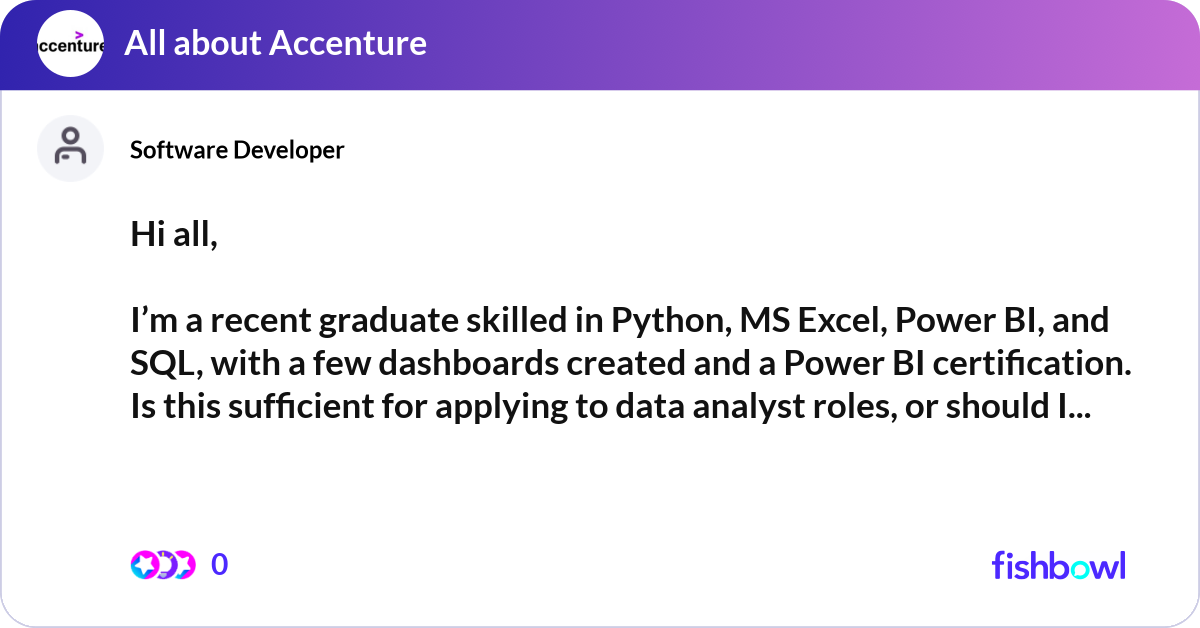Click the Software Developer username
This screenshot has width=1200, height=628.
pos(237,150)
